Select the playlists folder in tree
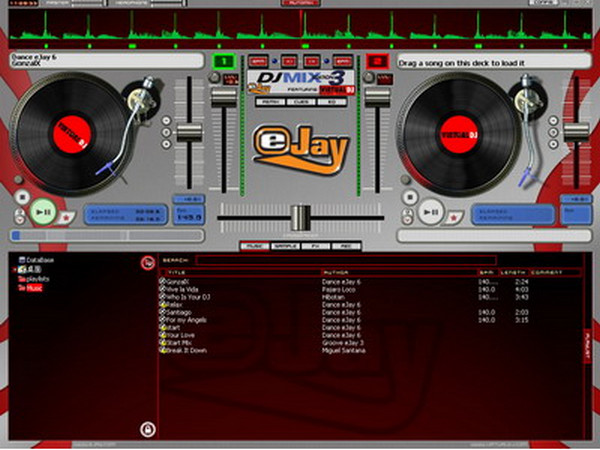This screenshot has height=450, width=600. [x=34, y=279]
